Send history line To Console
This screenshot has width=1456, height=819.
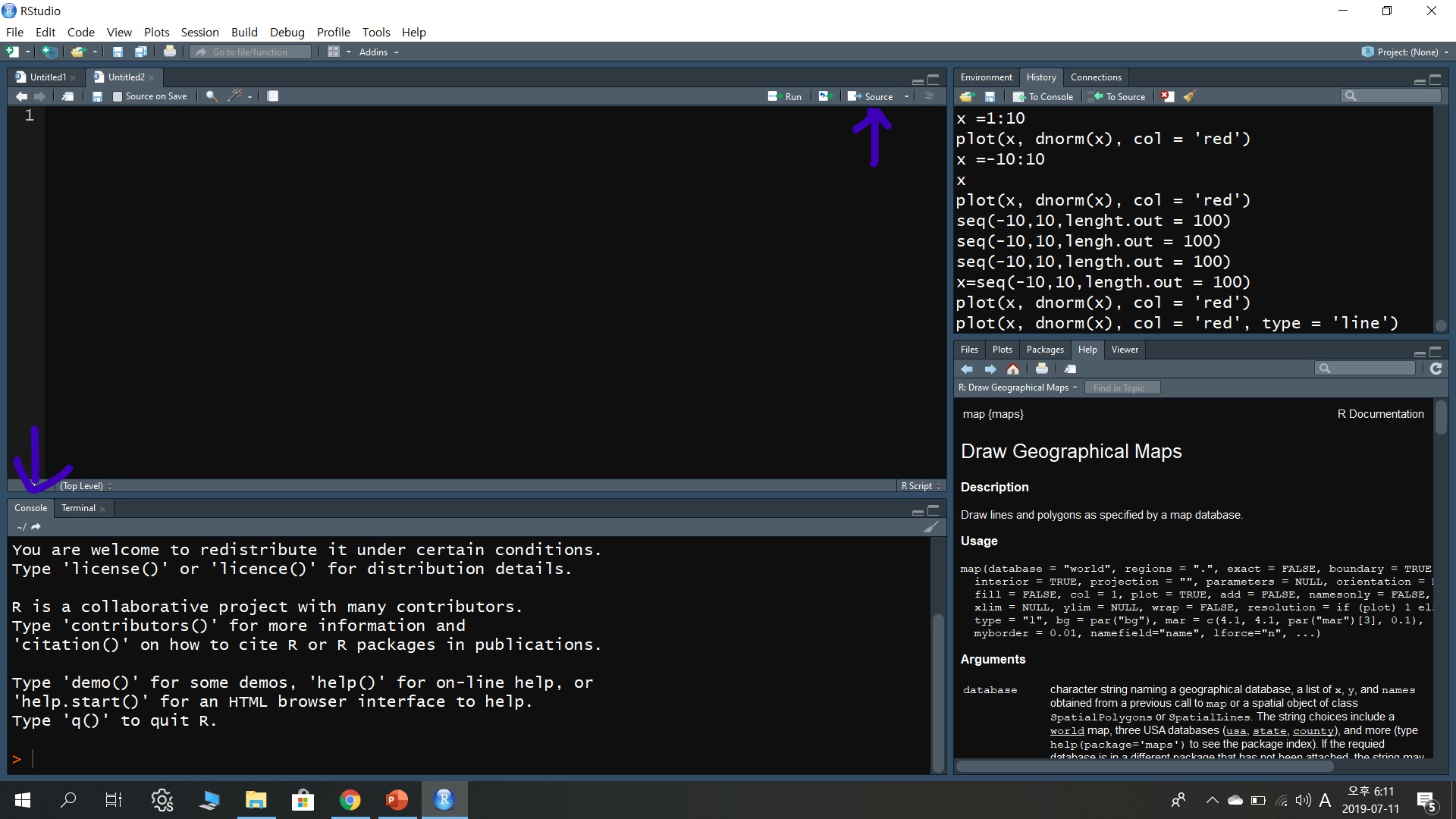tap(1043, 96)
